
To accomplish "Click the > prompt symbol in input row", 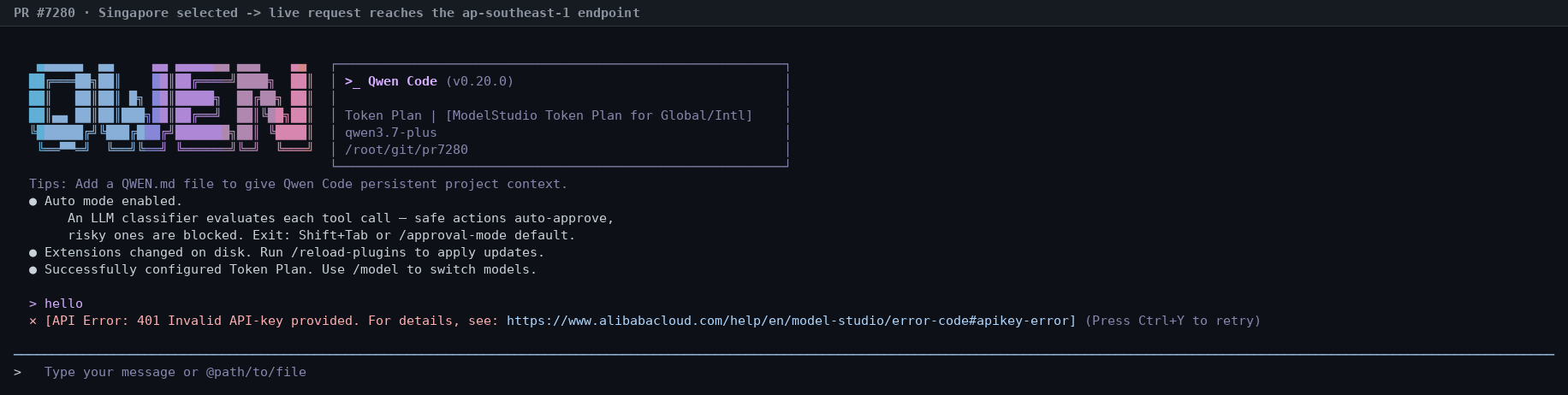I will coord(17,372).
